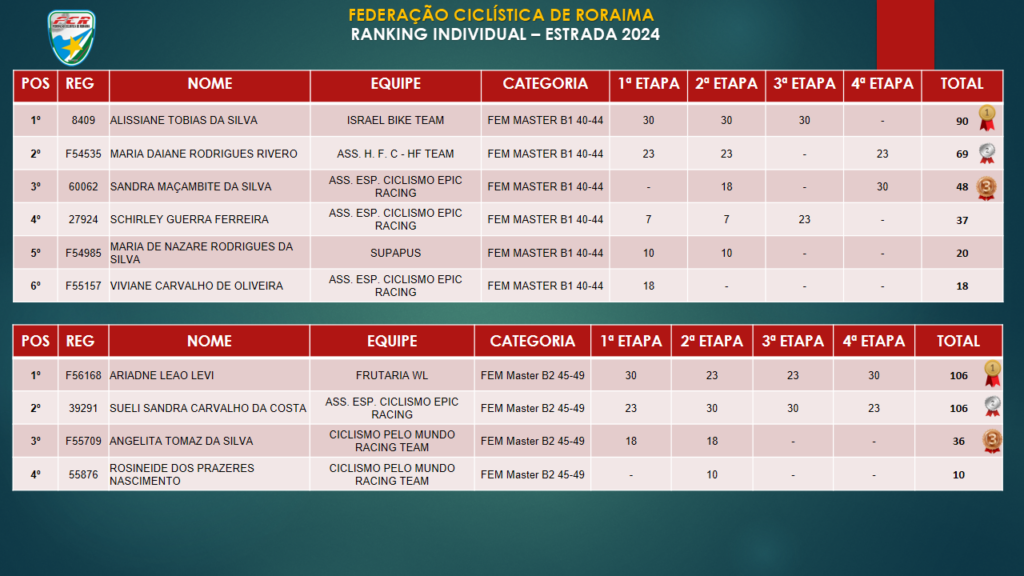Click the FCR federation shield logo
Viewport: 1024px width, 576px height.
(71, 37)
